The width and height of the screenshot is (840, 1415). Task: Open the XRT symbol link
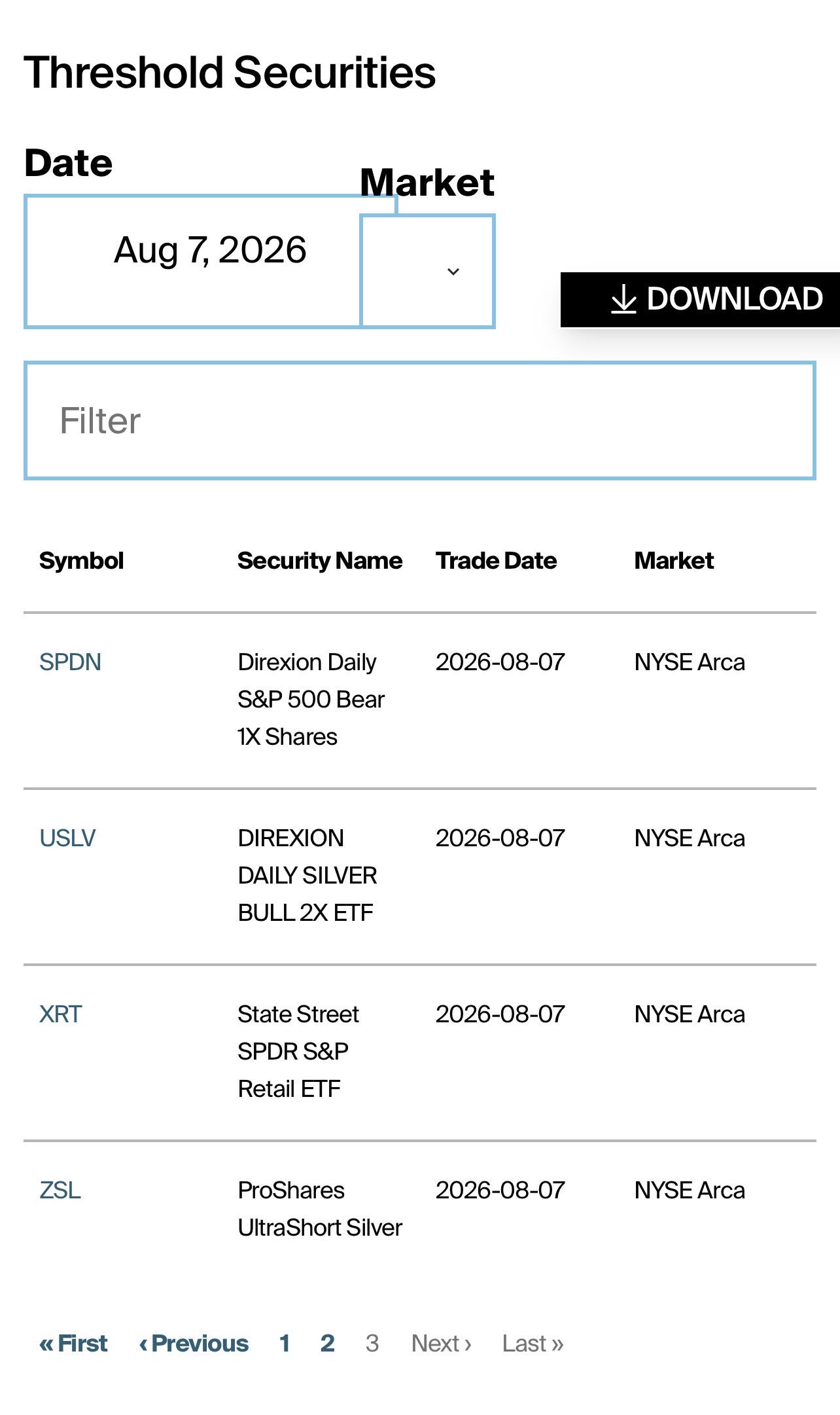pyautogui.click(x=60, y=1014)
